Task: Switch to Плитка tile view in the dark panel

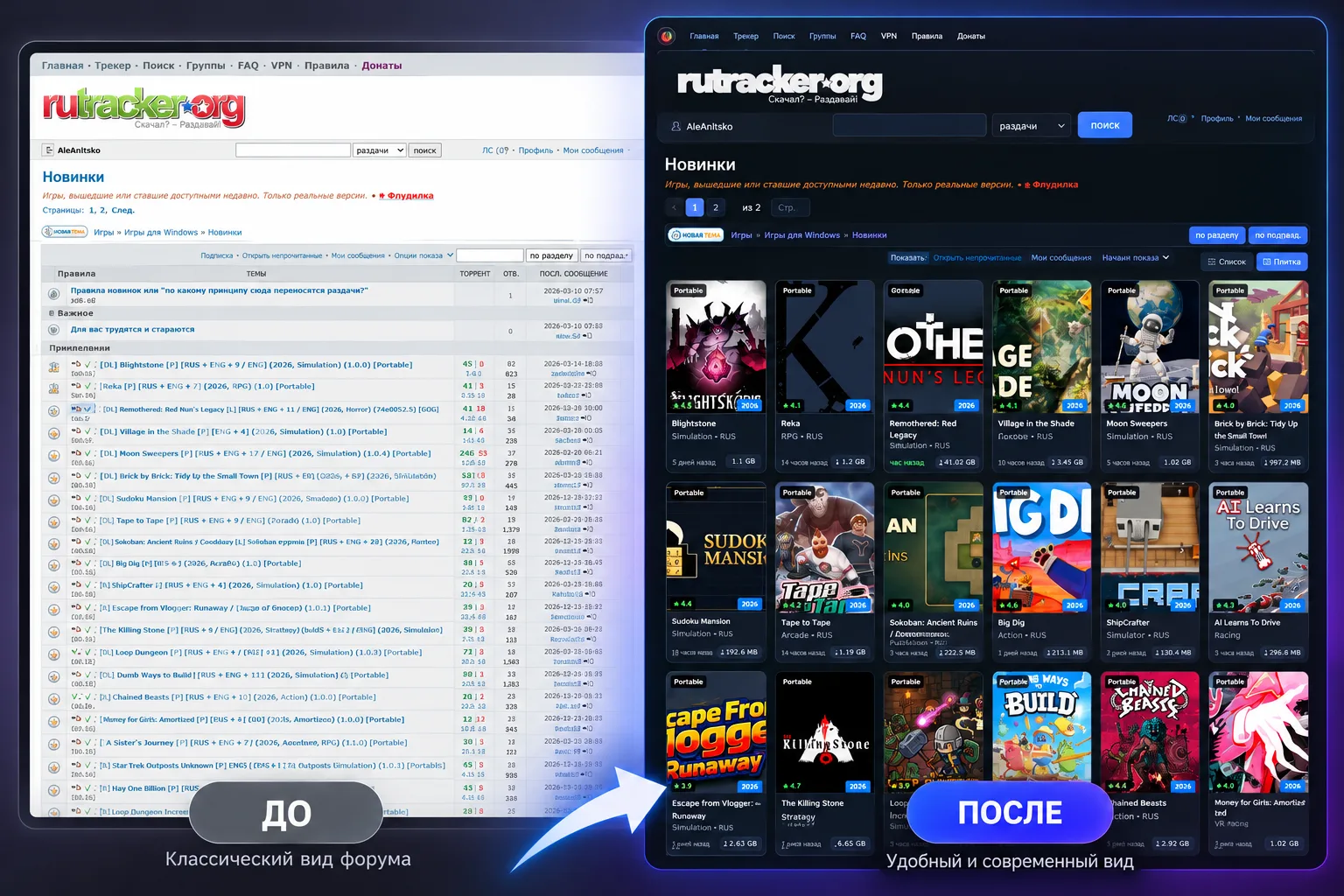Action: point(1282,262)
